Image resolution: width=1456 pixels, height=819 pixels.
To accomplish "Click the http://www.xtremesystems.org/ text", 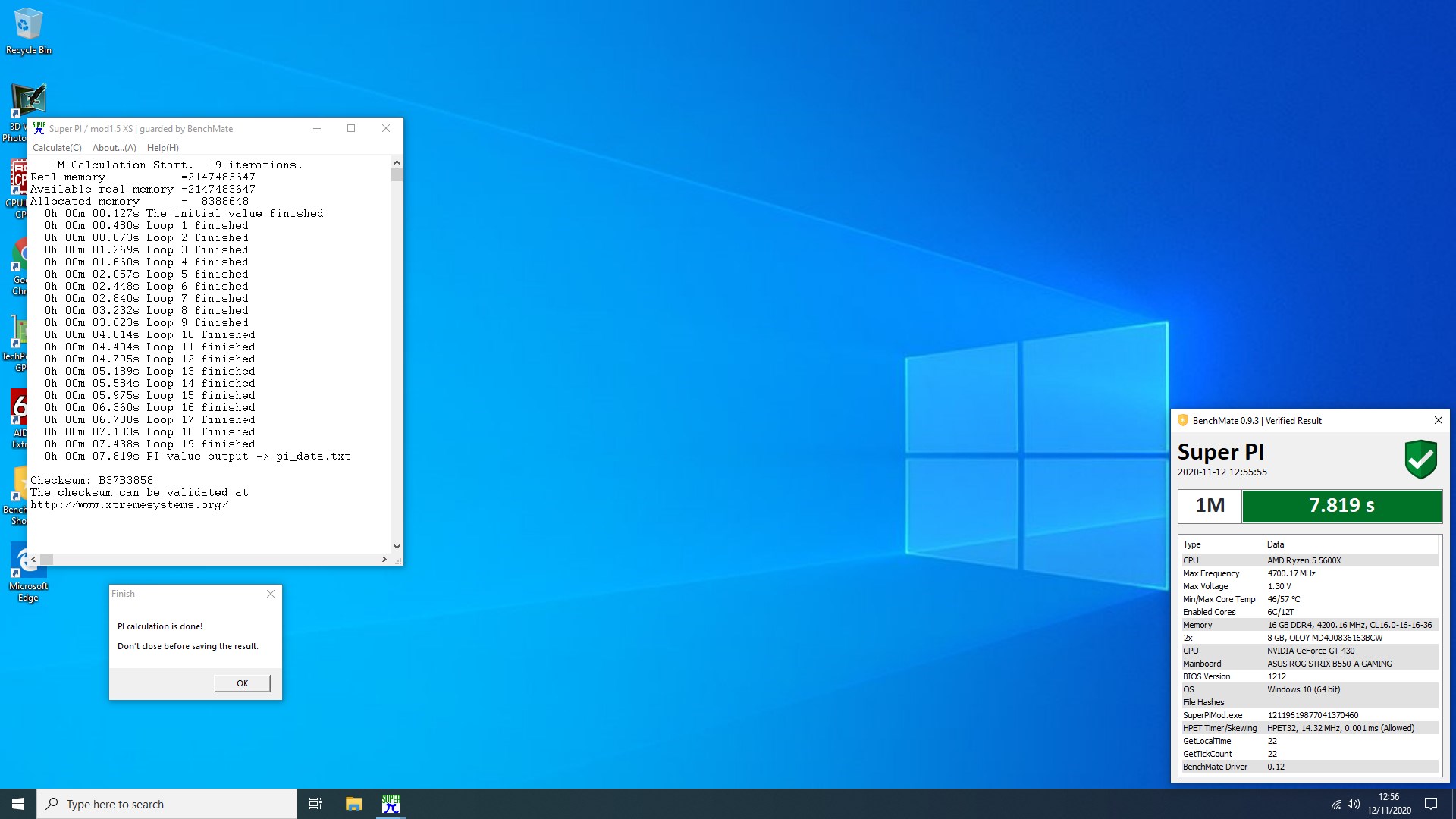I will click(129, 504).
